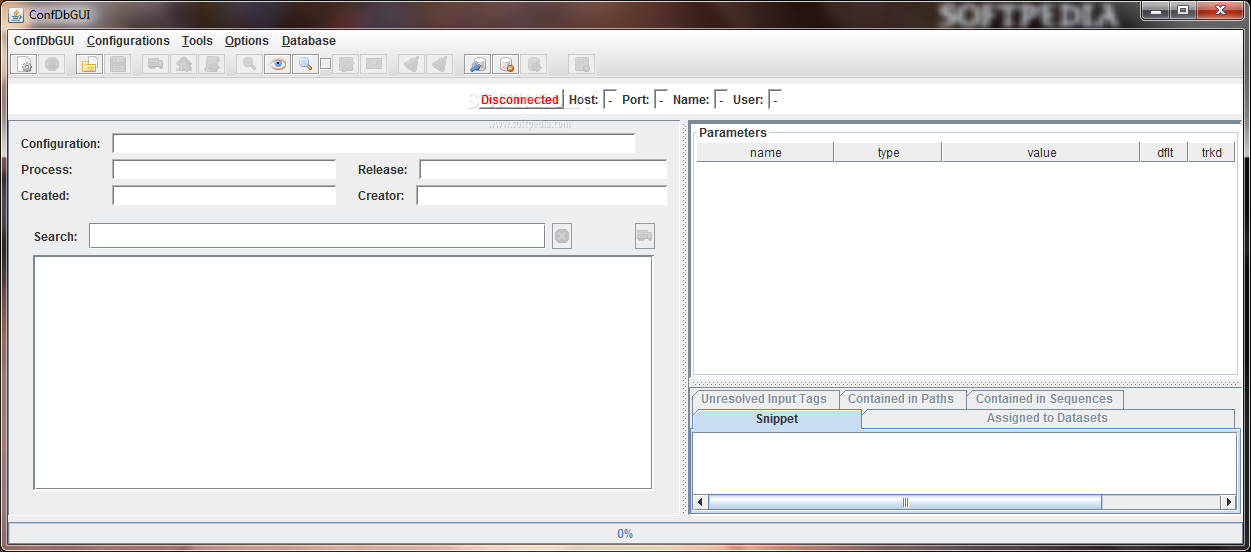This screenshot has width=1251, height=552.
Task: Switch to the Contained in Sequences tab
Action: pyautogui.click(x=1044, y=399)
